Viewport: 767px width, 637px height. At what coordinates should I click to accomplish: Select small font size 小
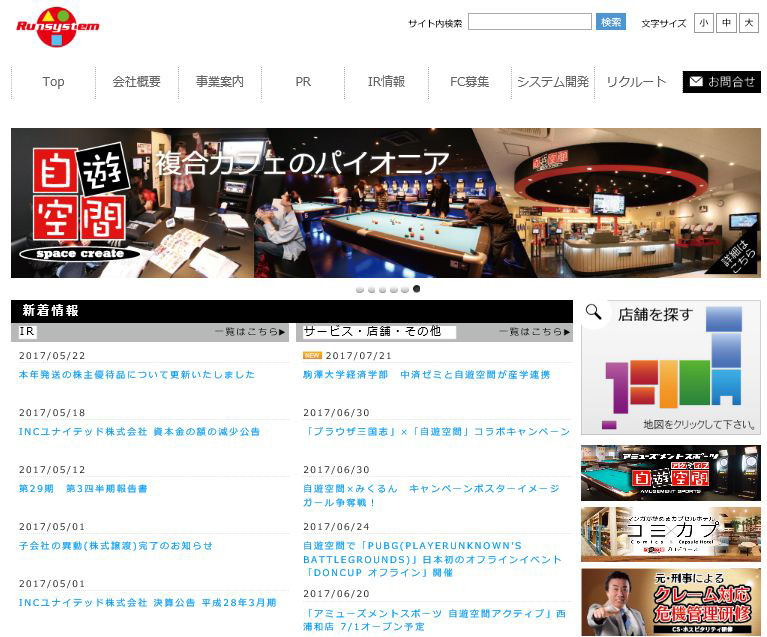tap(703, 23)
